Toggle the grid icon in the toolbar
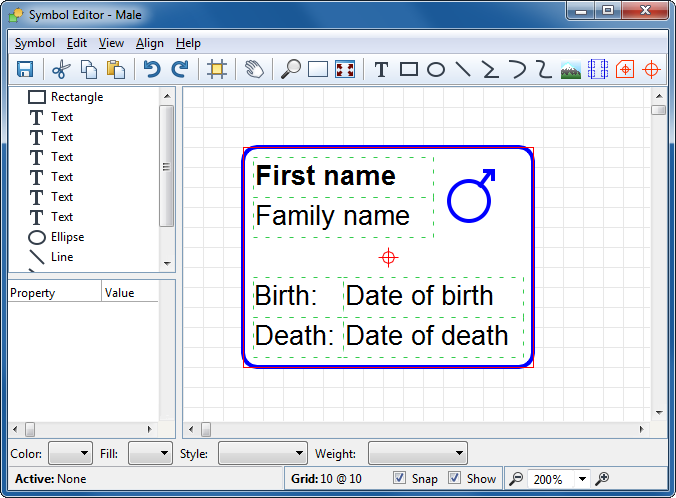The image size is (676, 498). pos(216,69)
